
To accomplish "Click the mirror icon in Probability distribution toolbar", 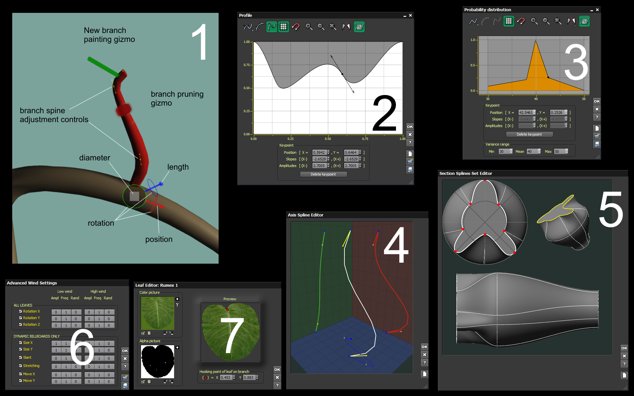I will 571,21.
